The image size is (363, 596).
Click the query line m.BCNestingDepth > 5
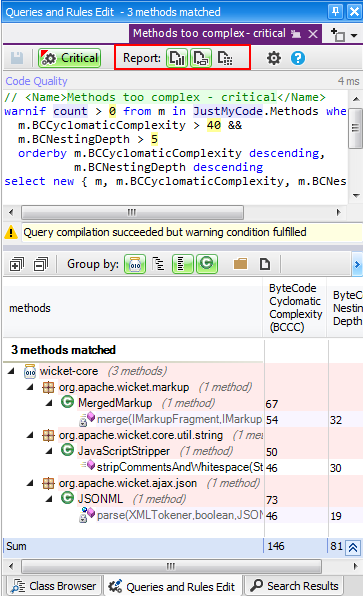point(87,139)
